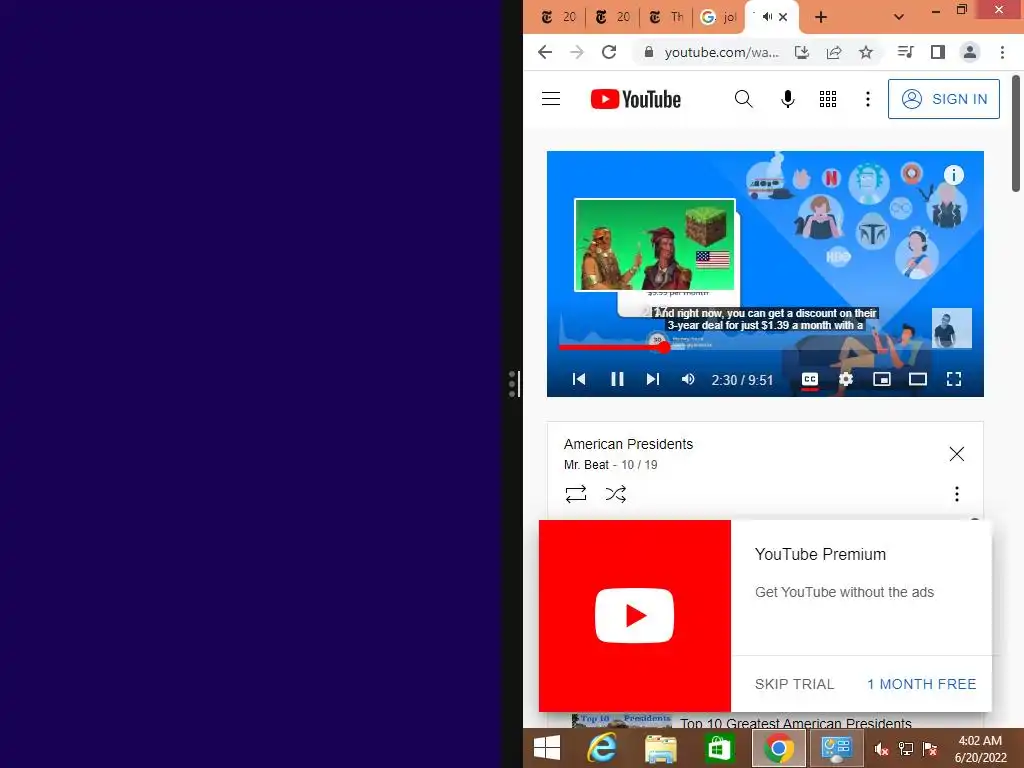This screenshot has height=768, width=1024.
Task: Click 1 MONTH FREE button
Action: coord(921,684)
